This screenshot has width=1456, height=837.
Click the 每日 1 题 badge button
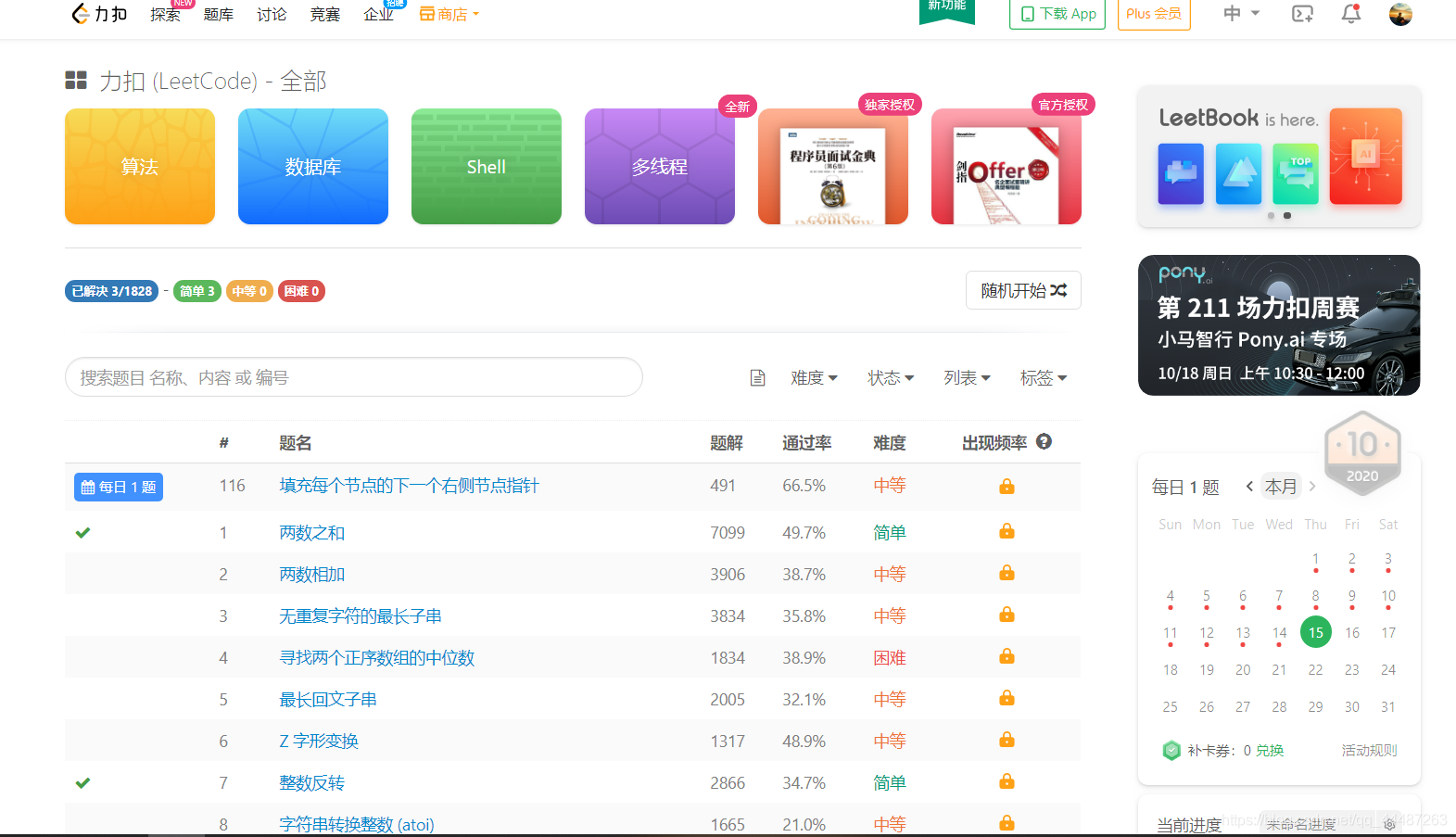point(119,487)
